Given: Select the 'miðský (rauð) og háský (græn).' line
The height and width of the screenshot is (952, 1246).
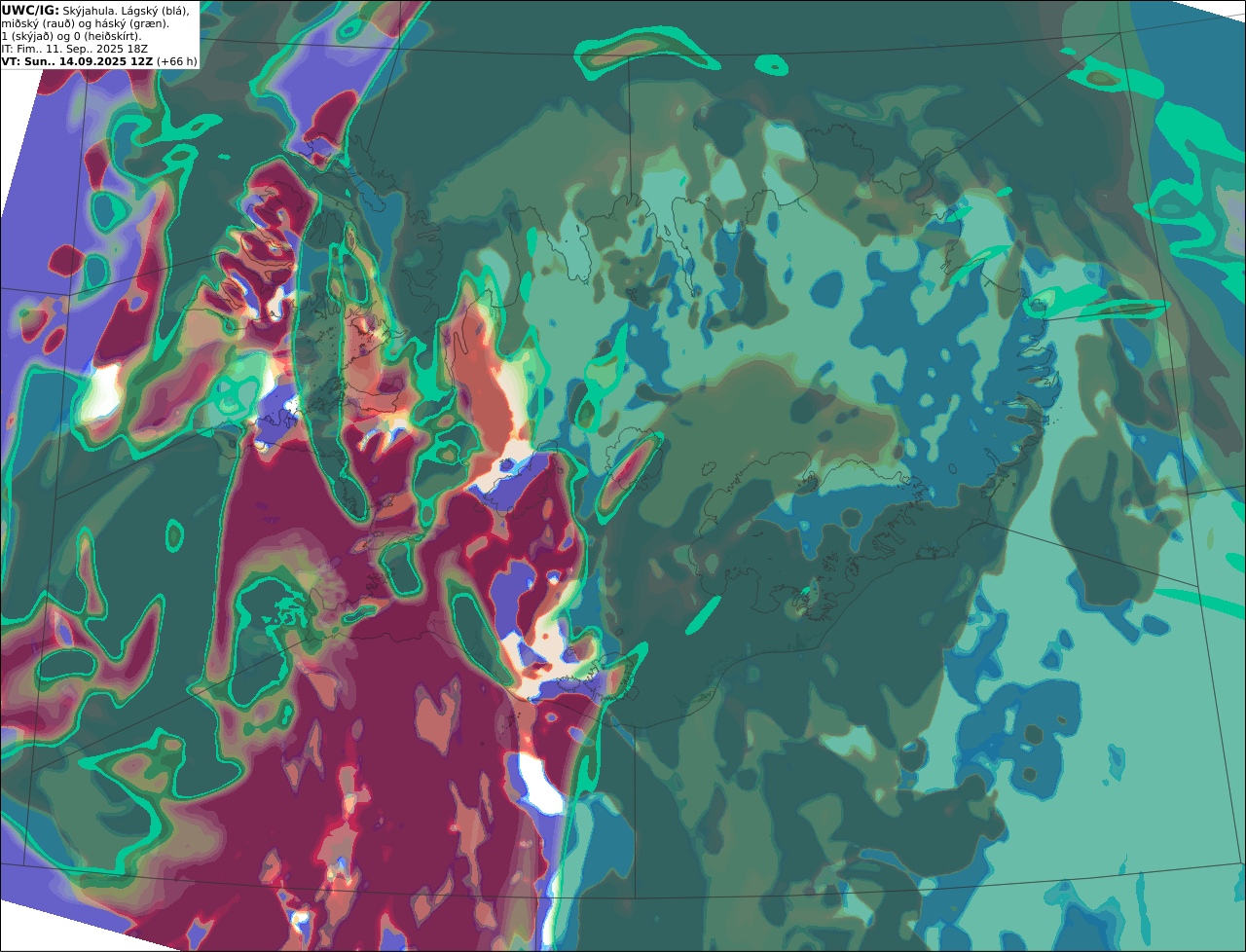Looking at the screenshot, I should [x=85, y=23].
